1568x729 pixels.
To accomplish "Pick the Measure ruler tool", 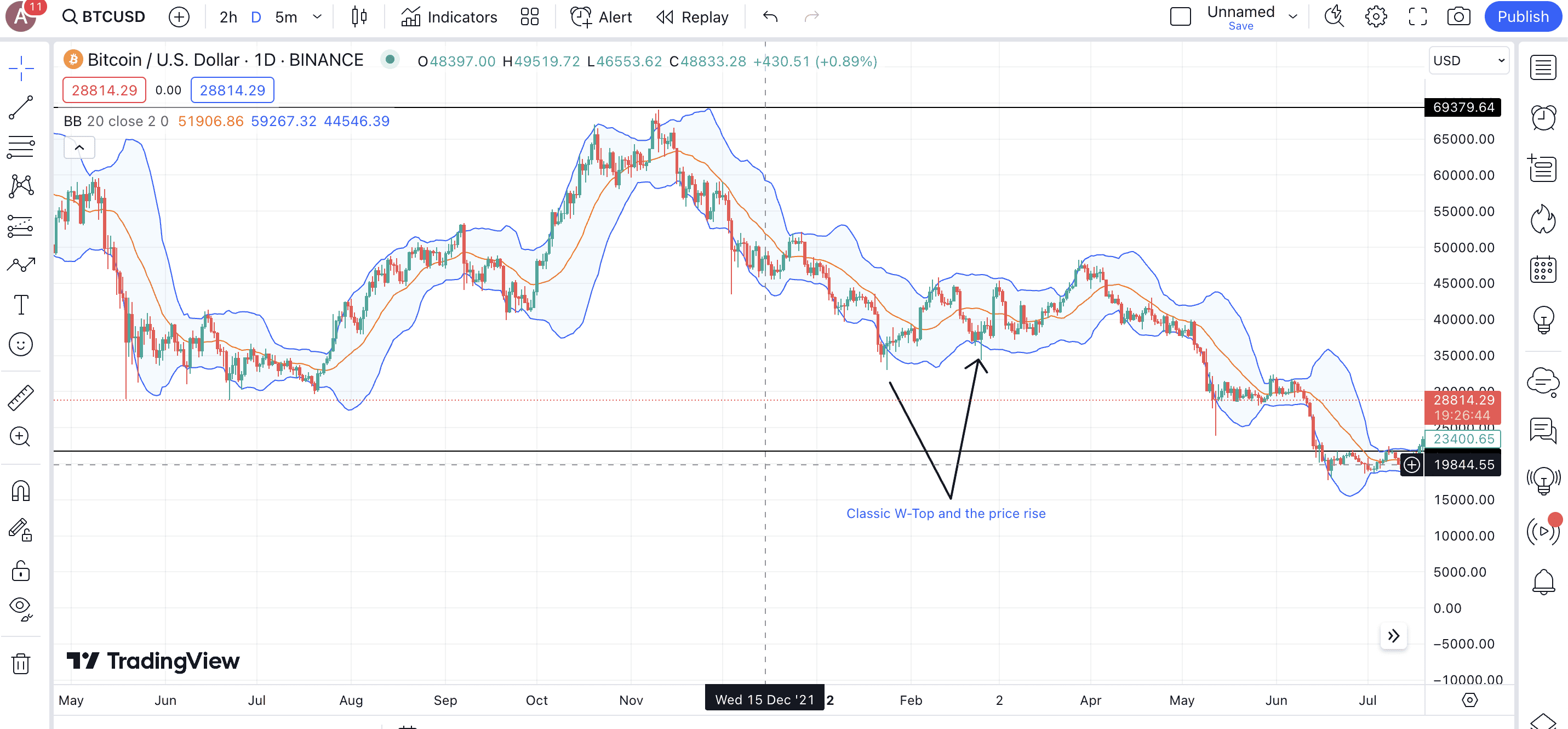I will coord(21,397).
